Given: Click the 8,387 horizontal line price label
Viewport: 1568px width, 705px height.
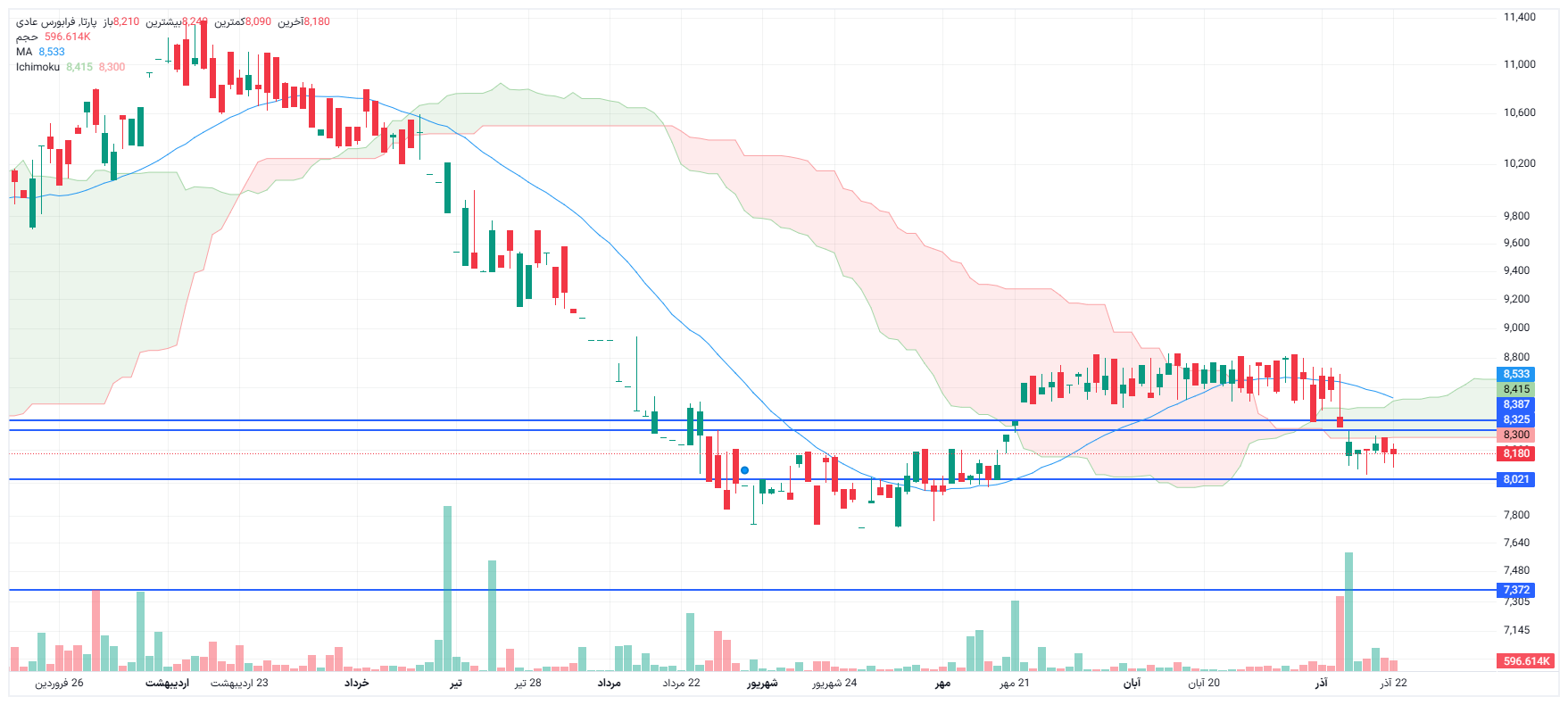Looking at the screenshot, I should (x=1515, y=404).
